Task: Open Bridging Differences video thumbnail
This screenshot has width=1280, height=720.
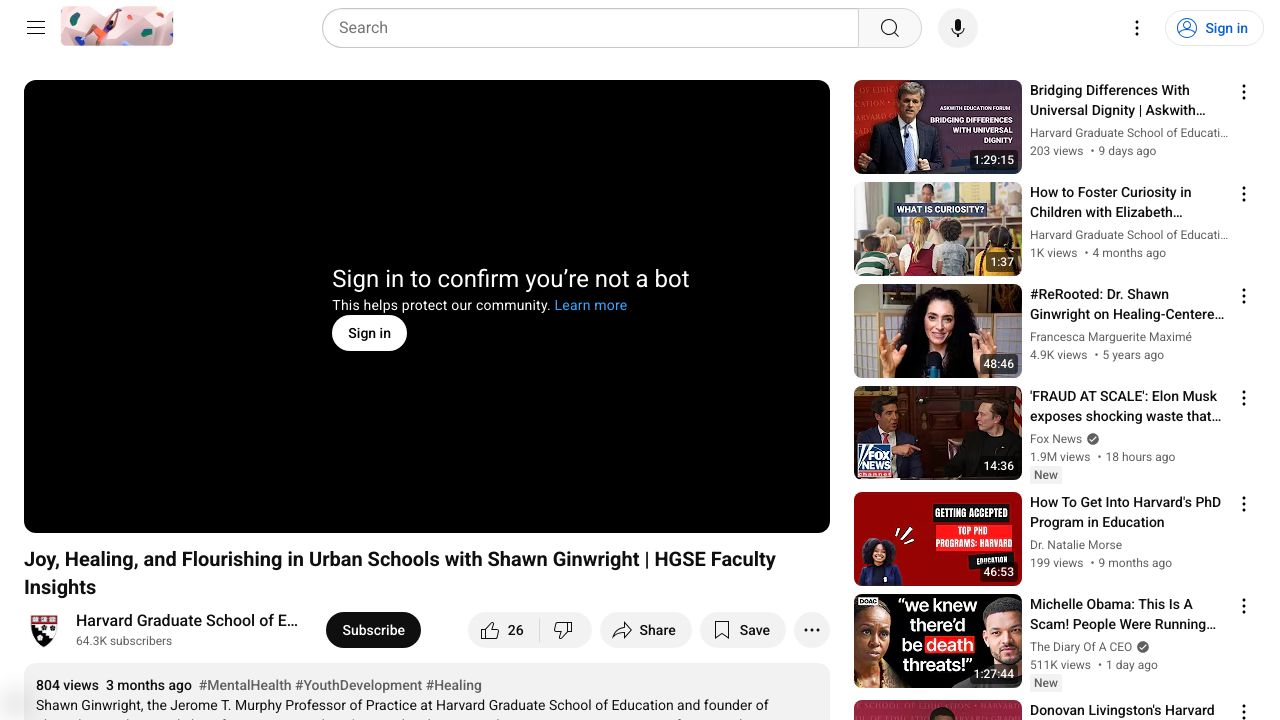Action: pos(938,127)
